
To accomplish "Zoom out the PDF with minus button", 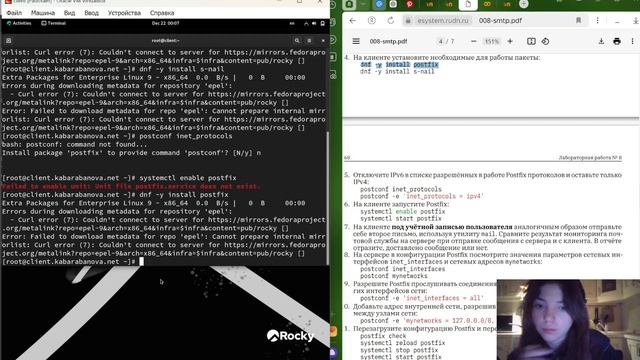I will (473, 41).
